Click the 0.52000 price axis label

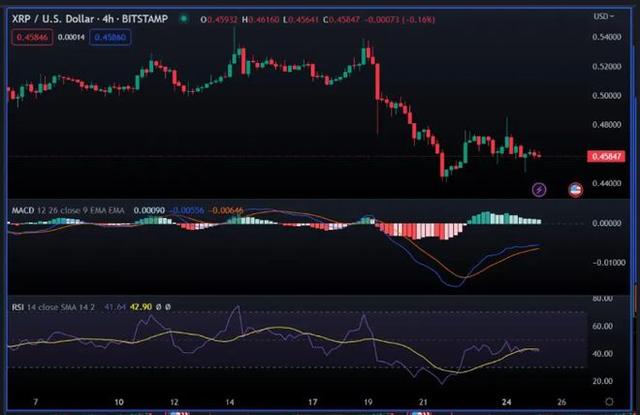(607, 67)
